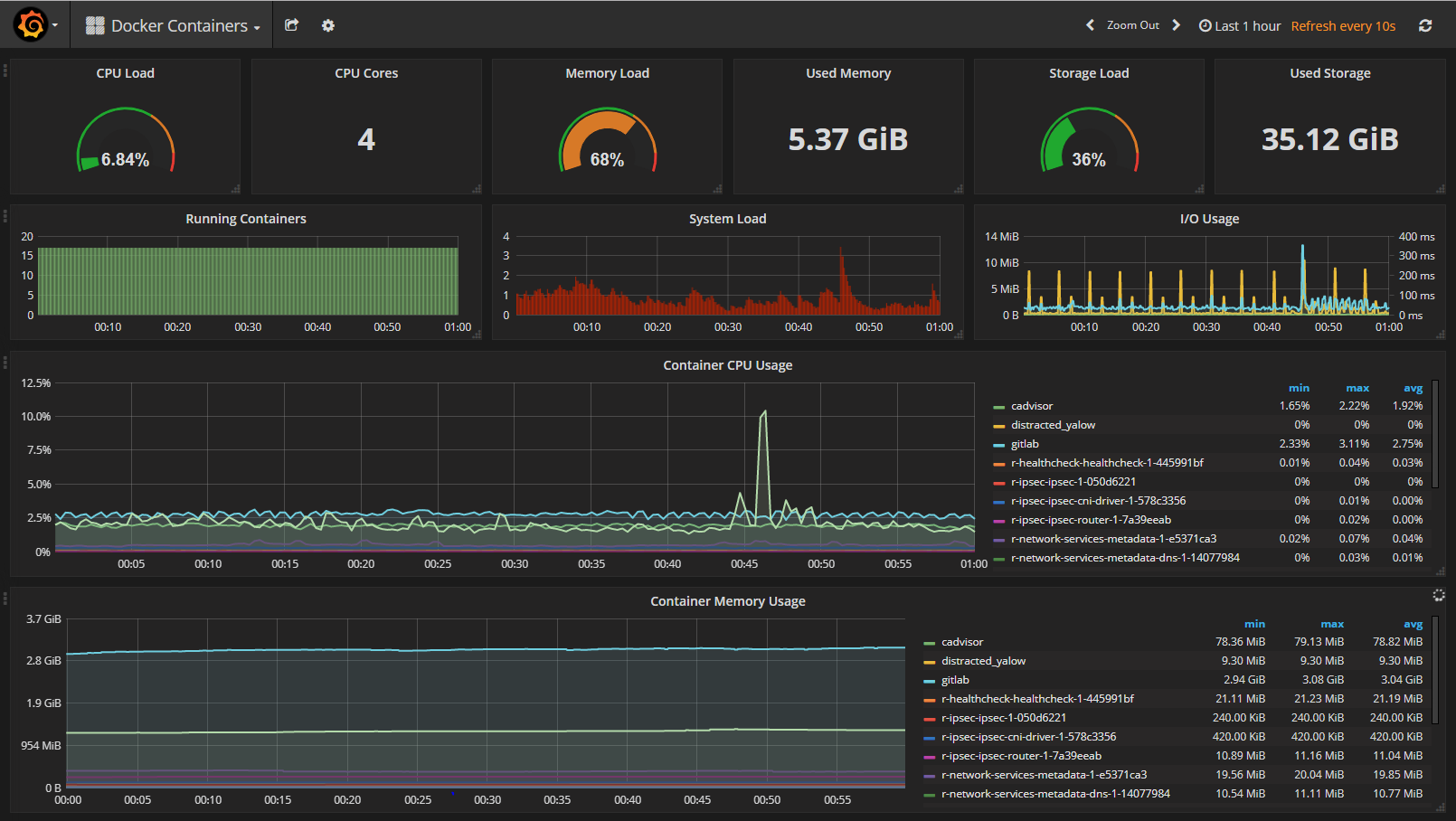The height and width of the screenshot is (821, 1456).
Task: Click the System Load panel title
Action: tap(727, 219)
